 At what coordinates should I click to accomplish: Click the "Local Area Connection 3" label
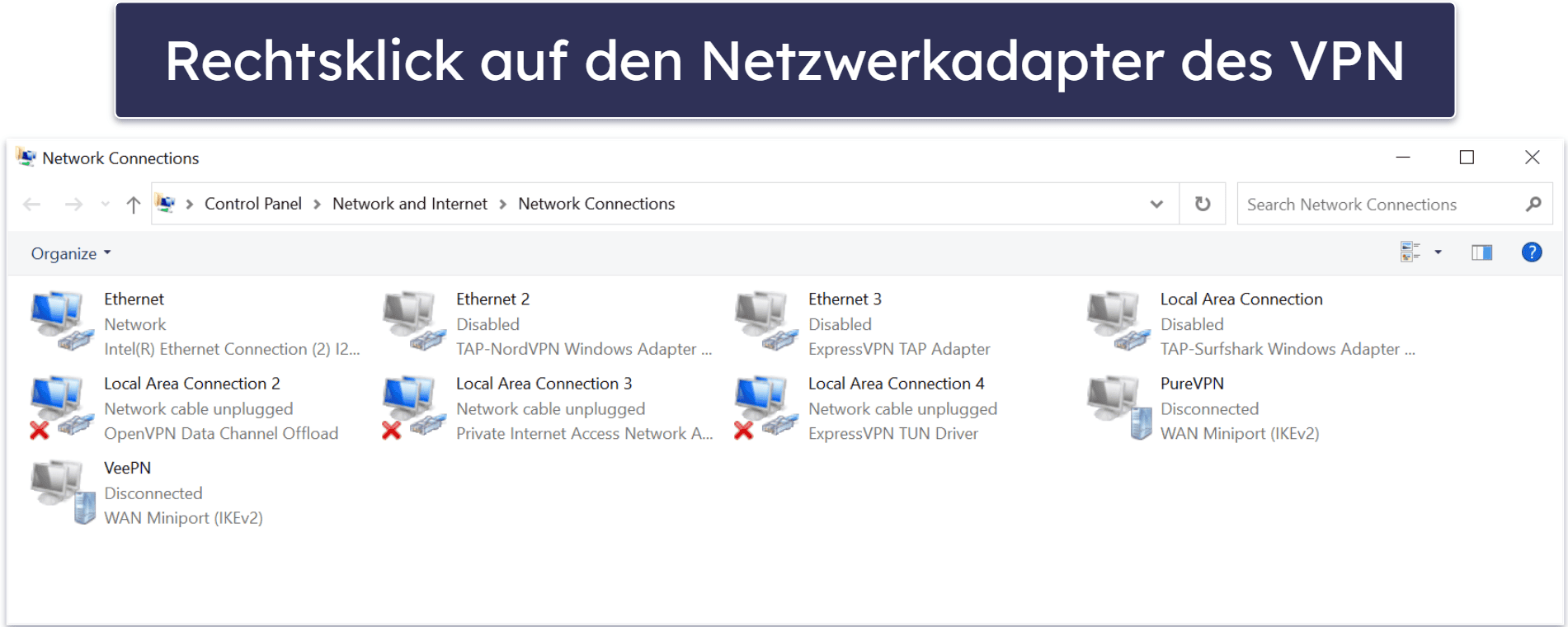[544, 384]
